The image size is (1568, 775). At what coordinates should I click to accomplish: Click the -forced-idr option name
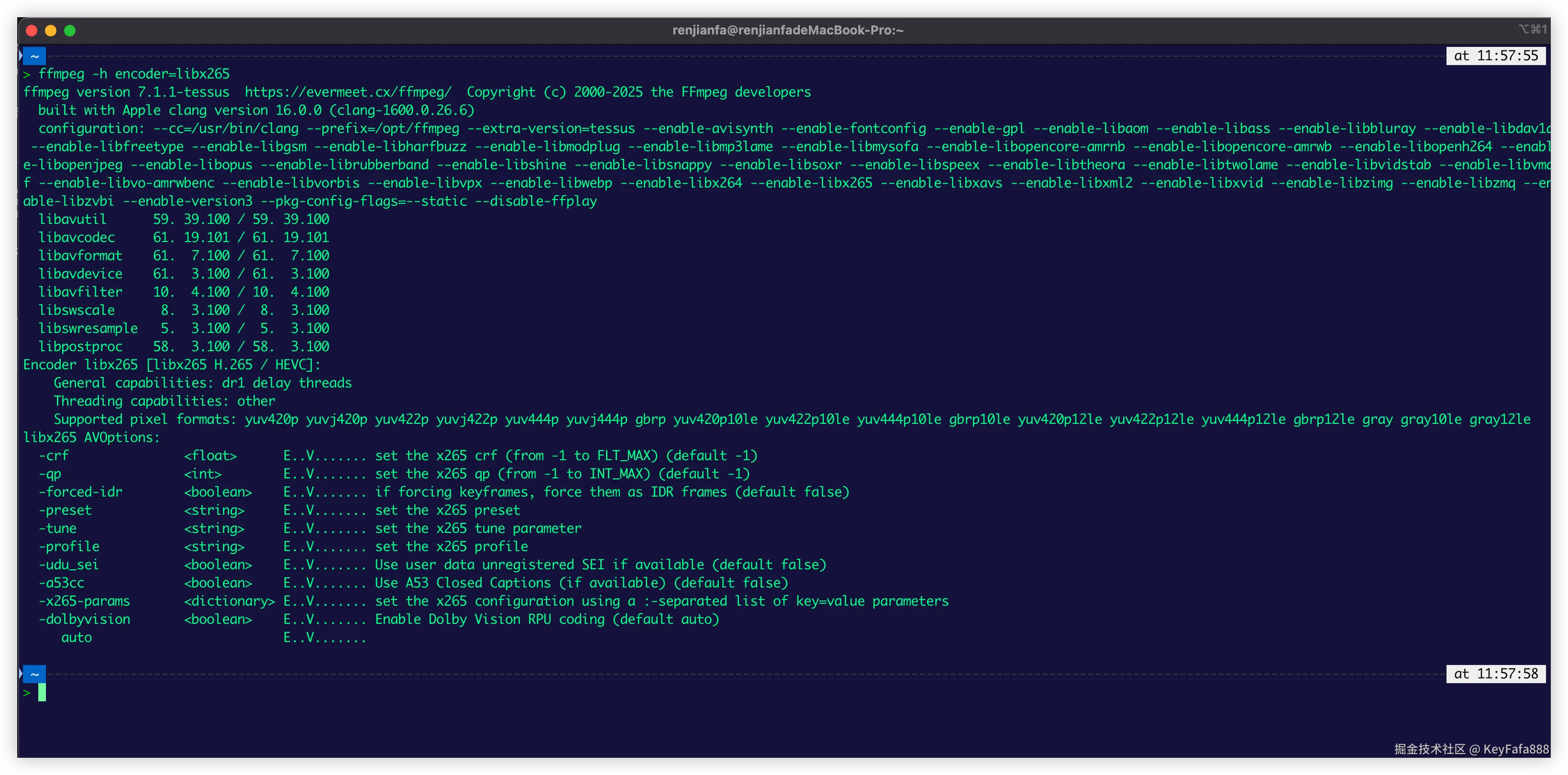pos(80,492)
